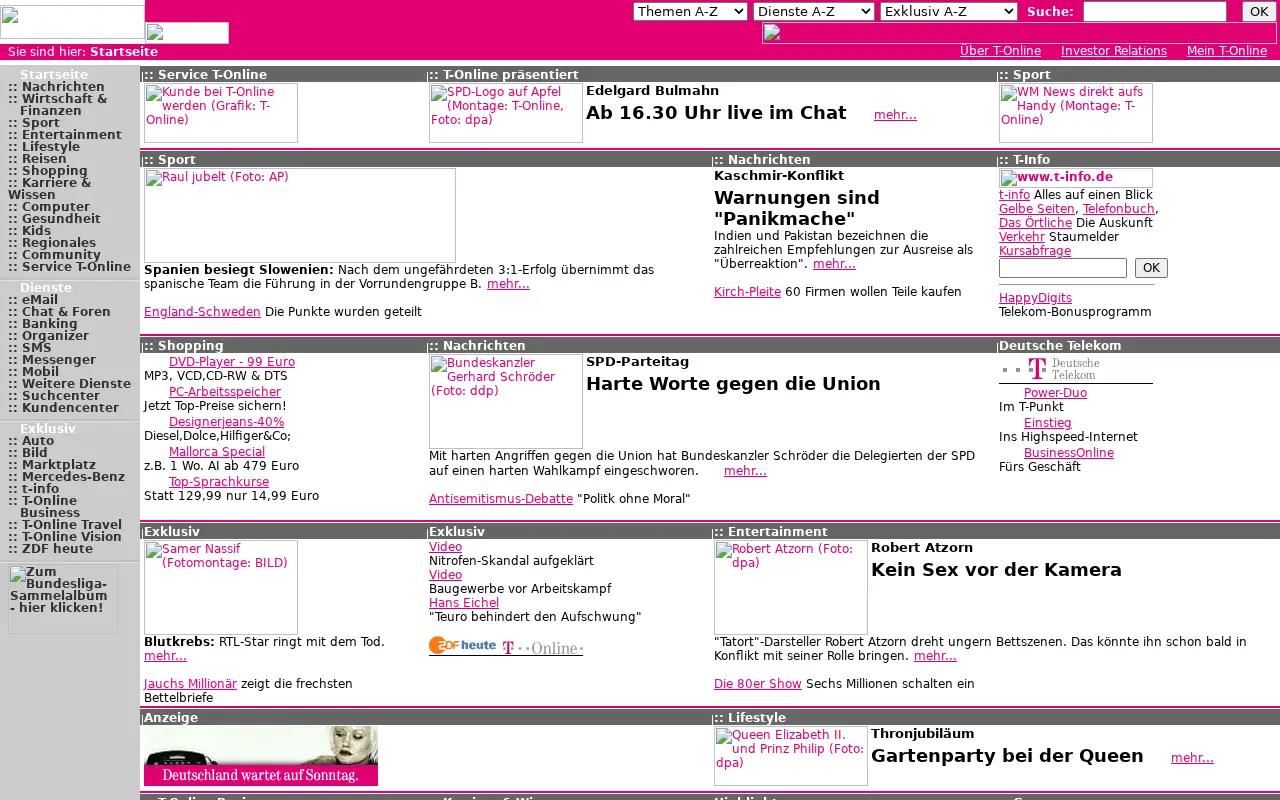Click the ZDF heute T-Online logo

coord(506,647)
